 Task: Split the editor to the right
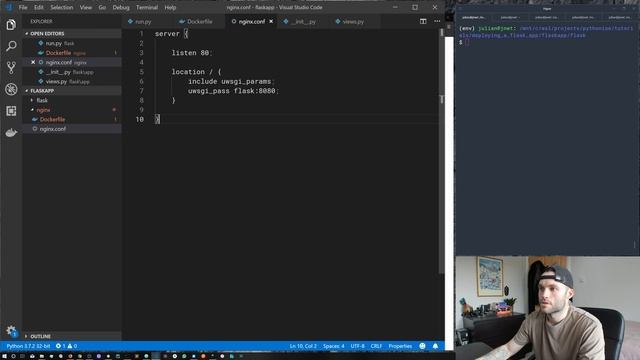423,21
